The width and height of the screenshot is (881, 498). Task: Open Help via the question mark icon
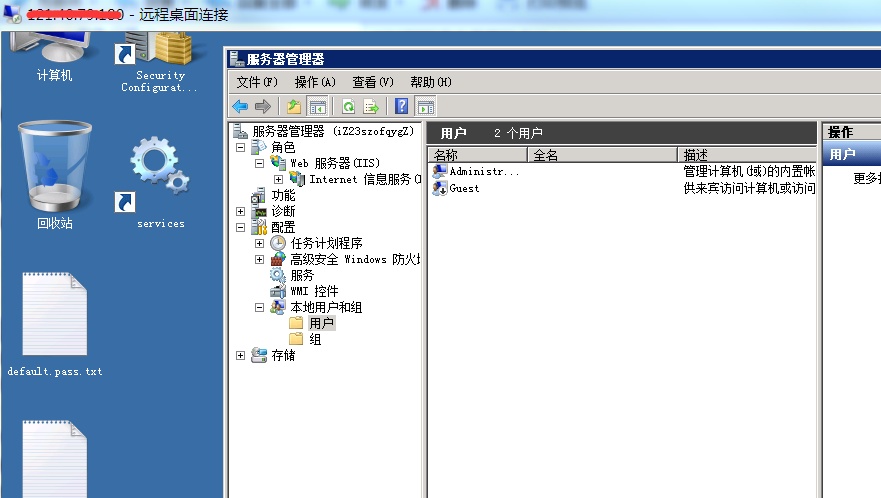point(402,106)
